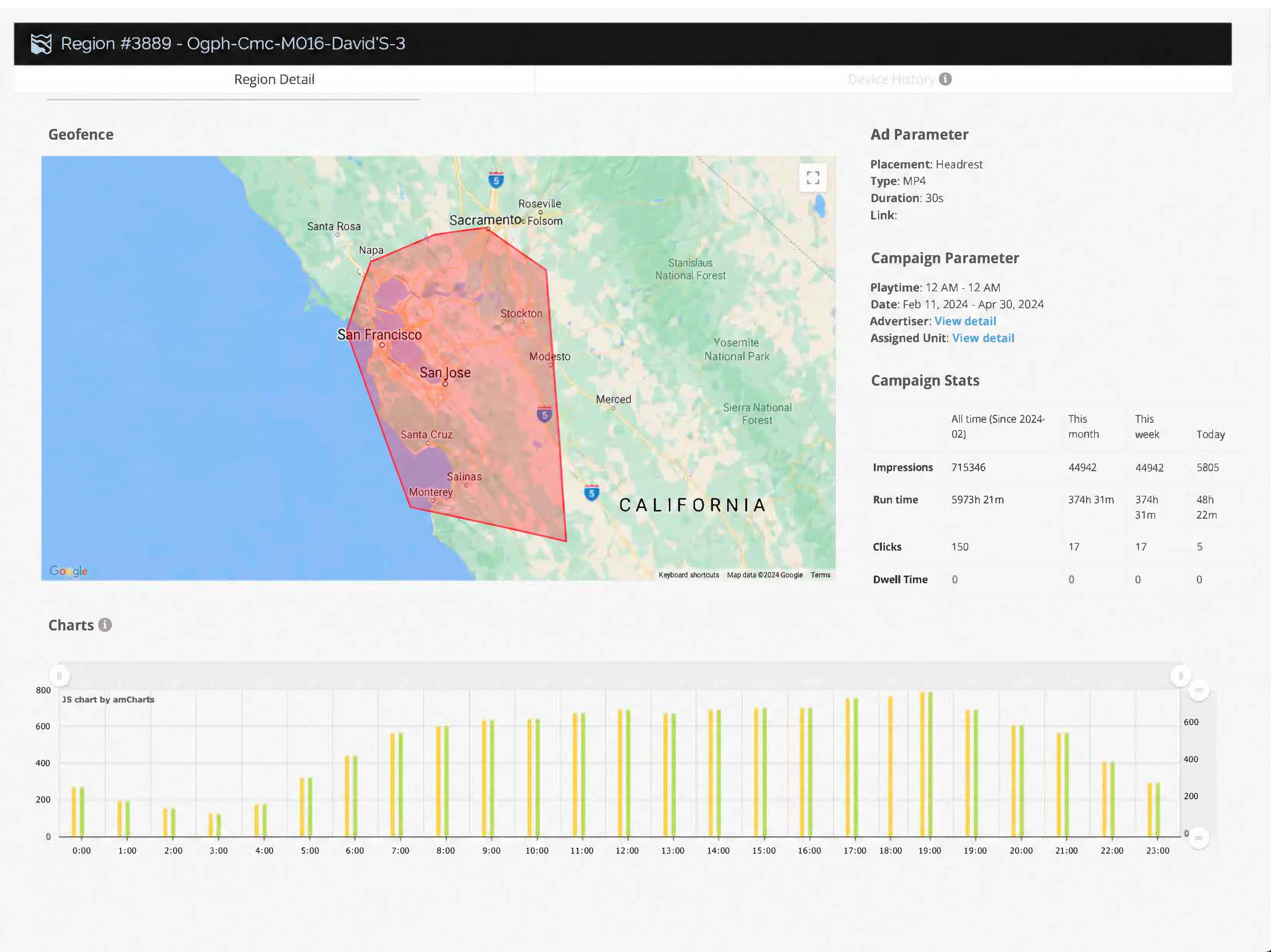
Task: Click the 12:00 bars in the chart
Action: (624, 773)
